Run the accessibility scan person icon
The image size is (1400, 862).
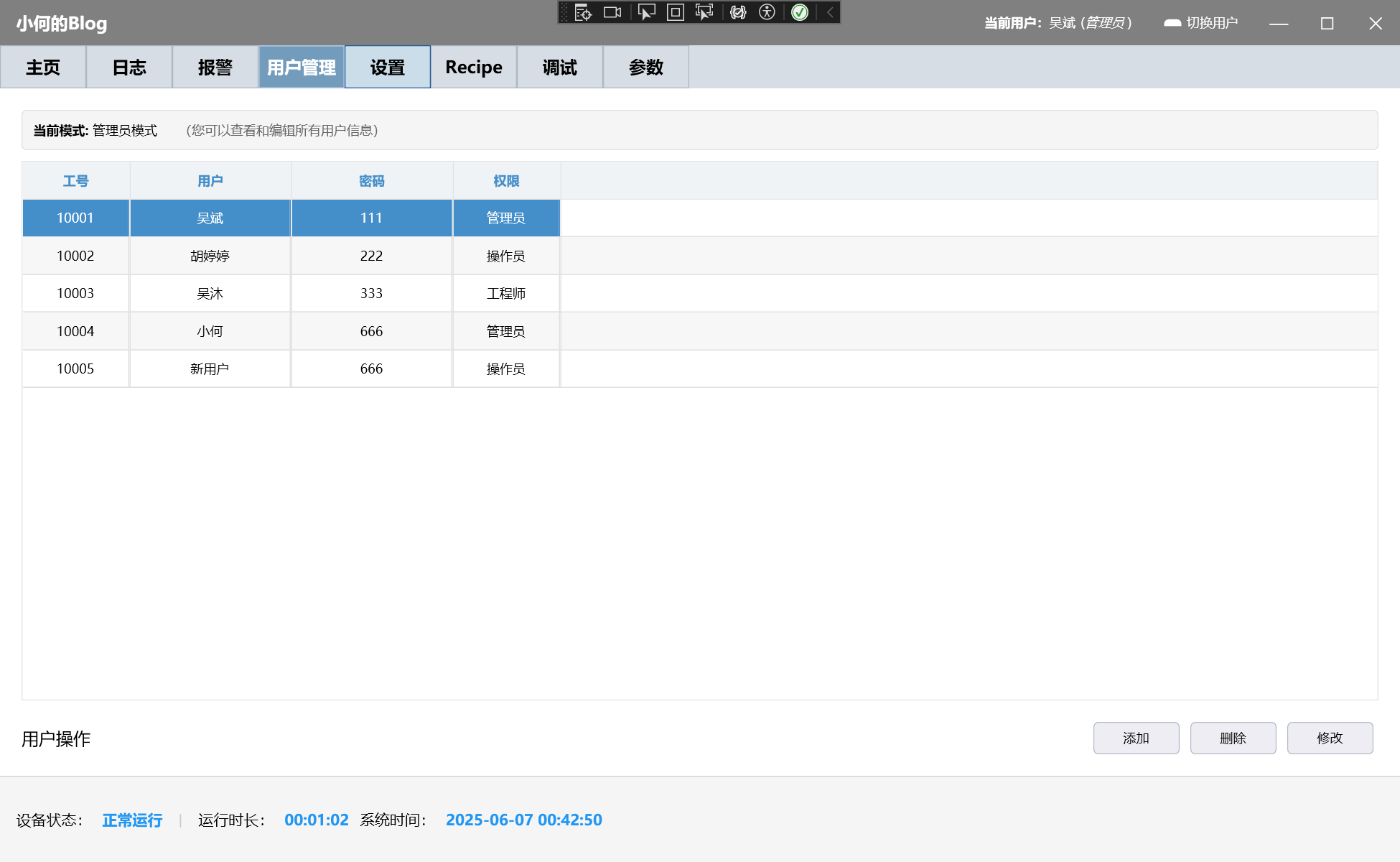point(767,12)
